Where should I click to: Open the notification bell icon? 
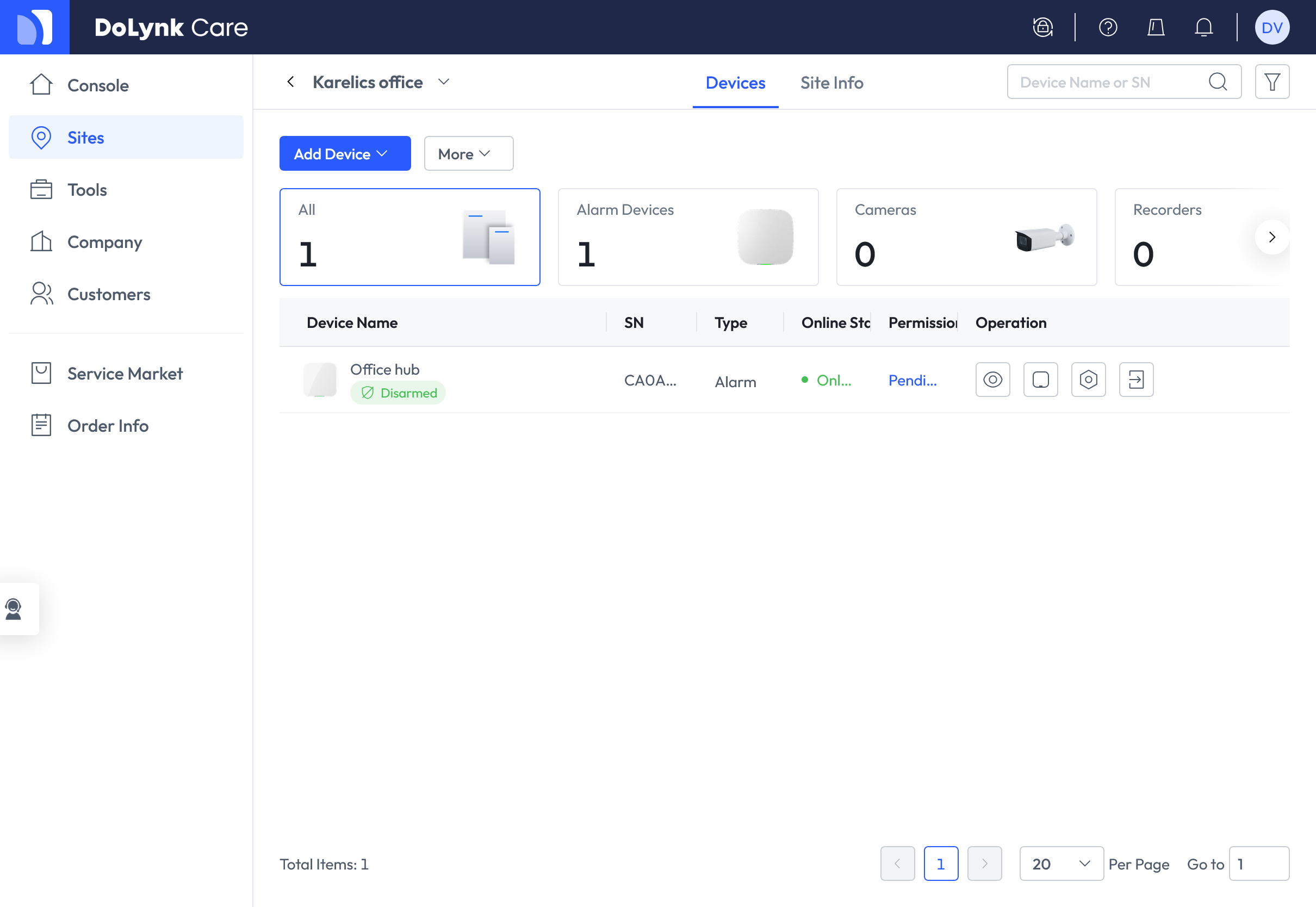(x=1203, y=27)
